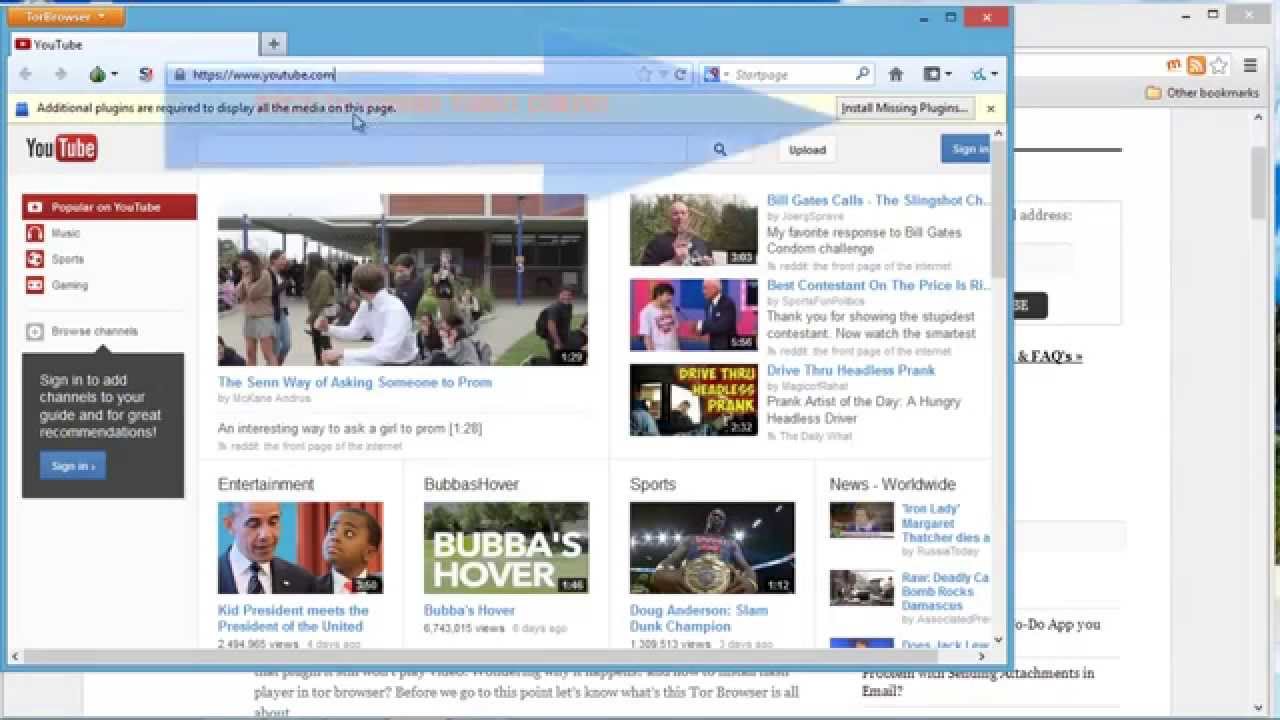Click Install Missing Plugins button
Image resolution: width=1280 pixels, height=720 pixels.
click(904, 108)
